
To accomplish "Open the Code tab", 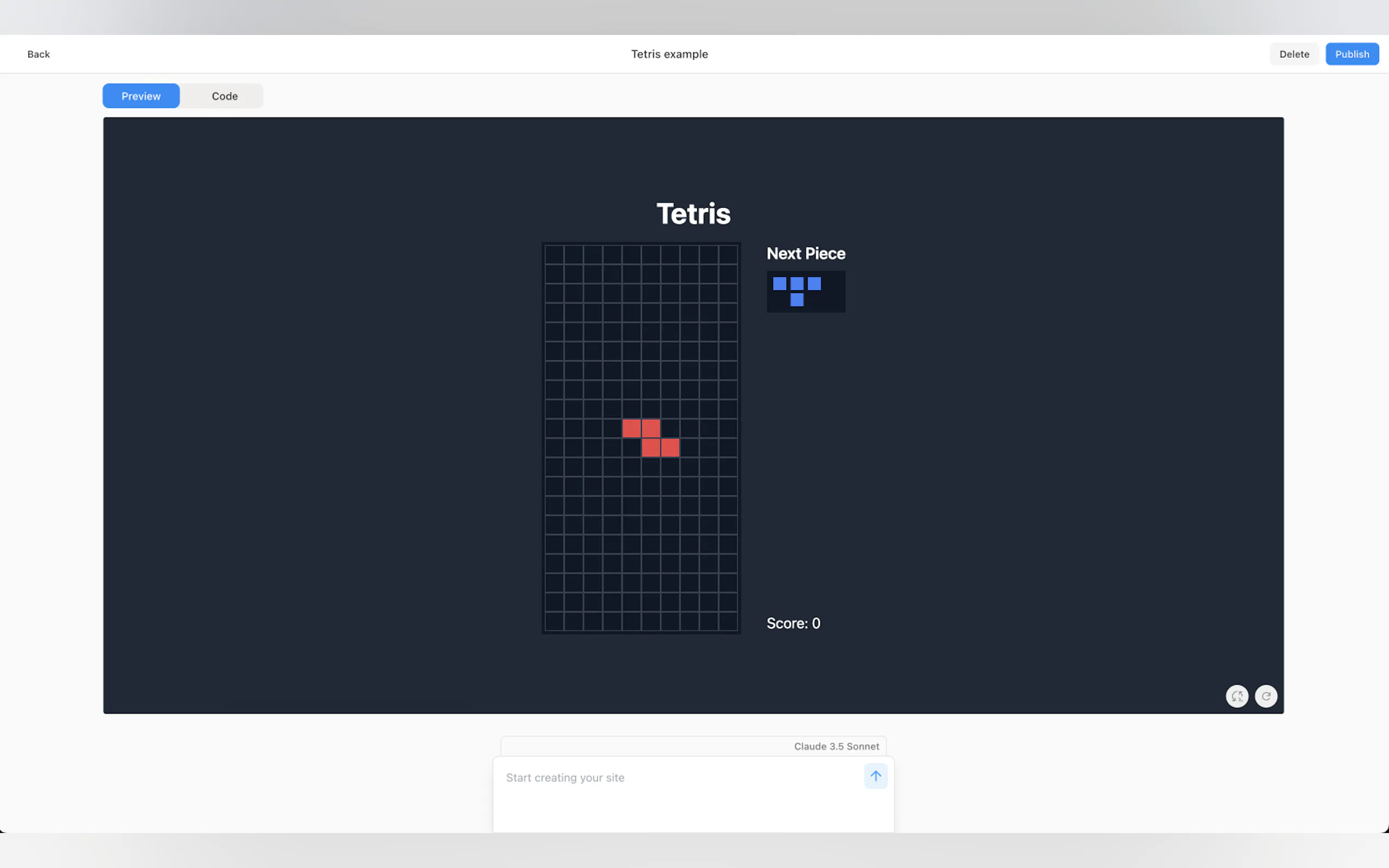I will 225,96.
